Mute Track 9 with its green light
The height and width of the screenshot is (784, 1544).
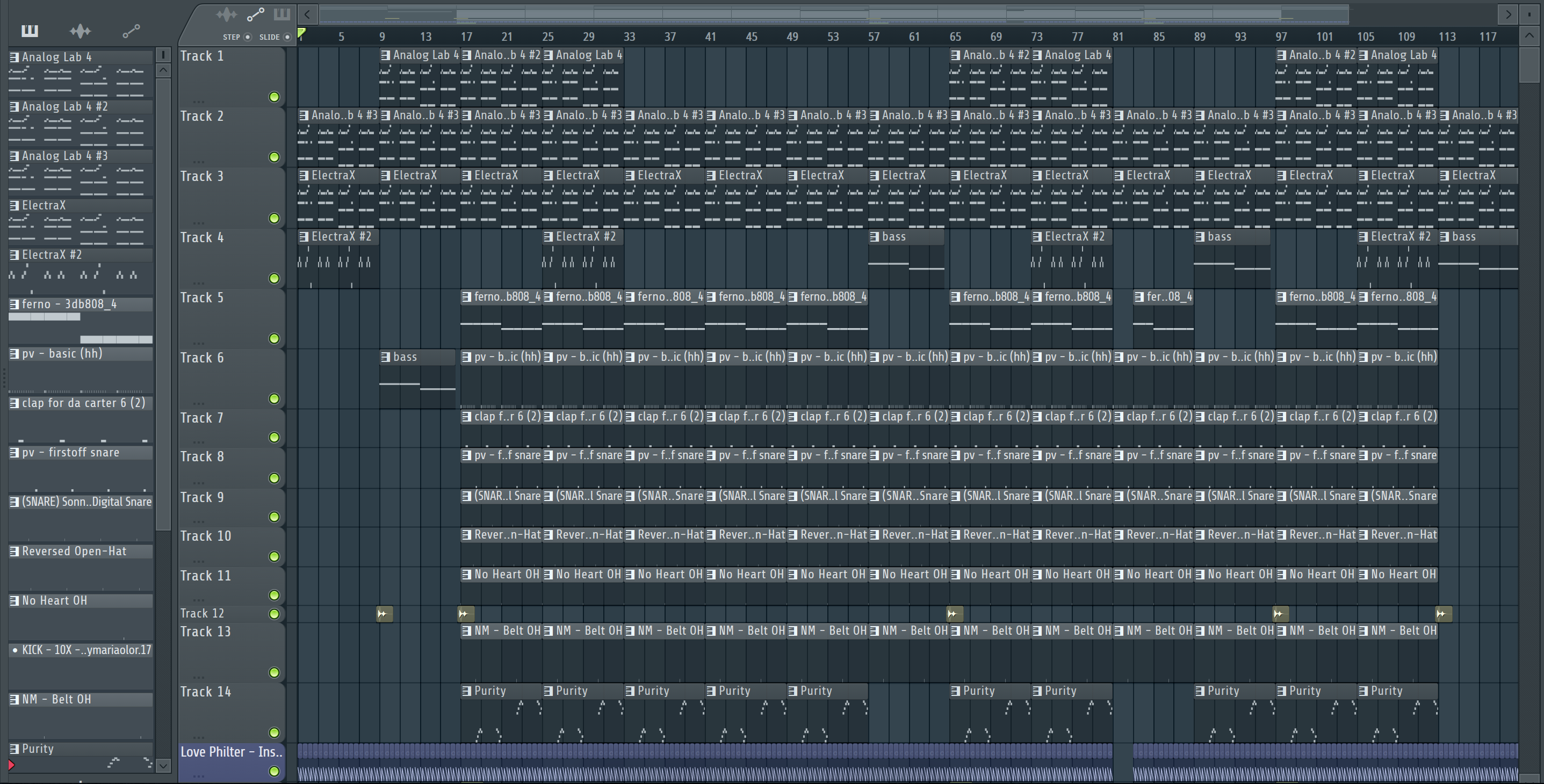tap(274, 517)
